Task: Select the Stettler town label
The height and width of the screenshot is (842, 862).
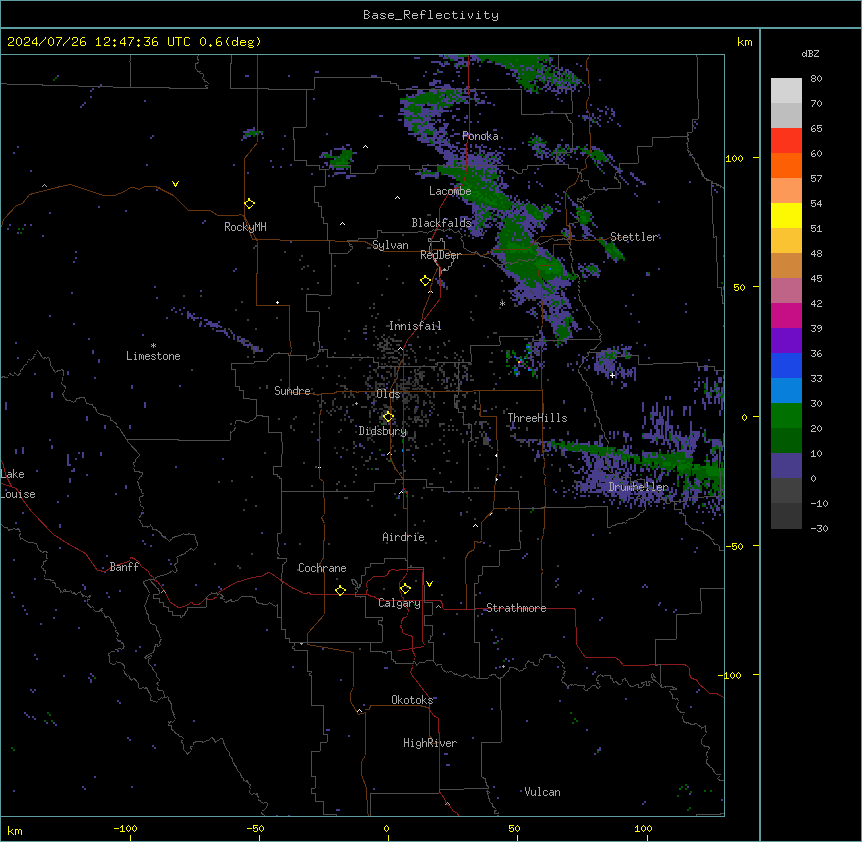Action: click(x=634, y=237)
